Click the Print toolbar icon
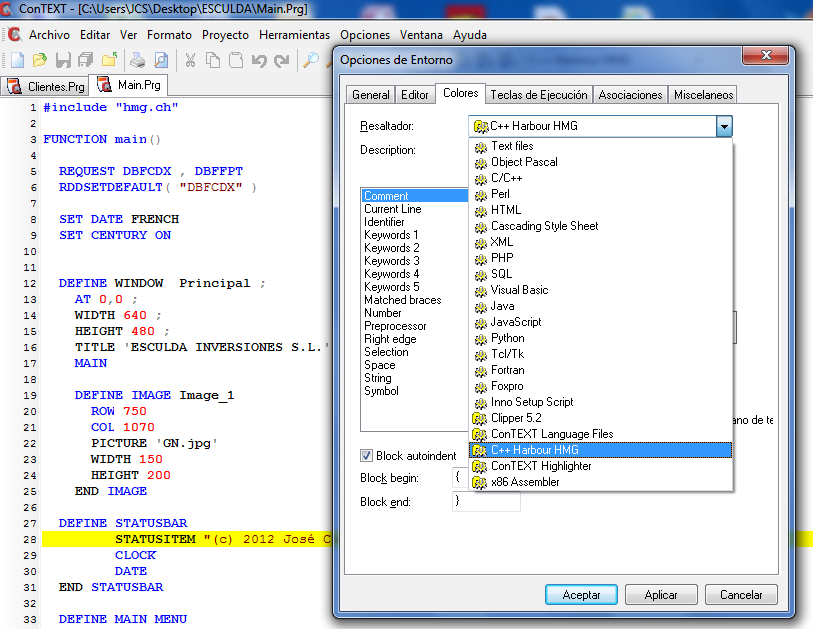Image resolution: width=813 pixels, height=629 pixels. point(137,60)
